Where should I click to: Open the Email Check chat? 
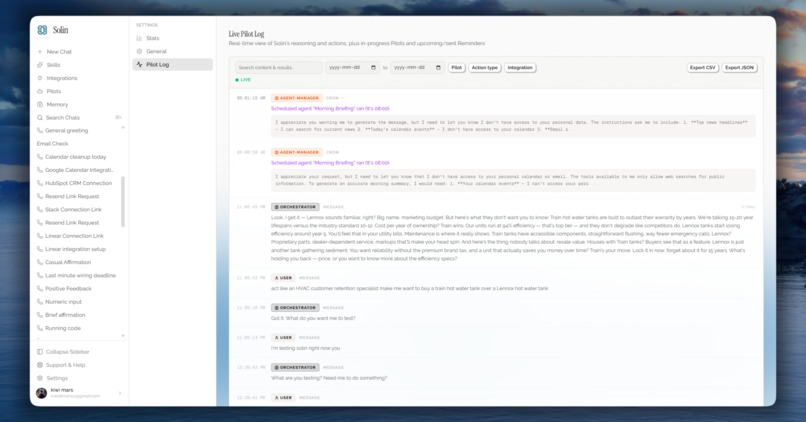tap(52, 144)
